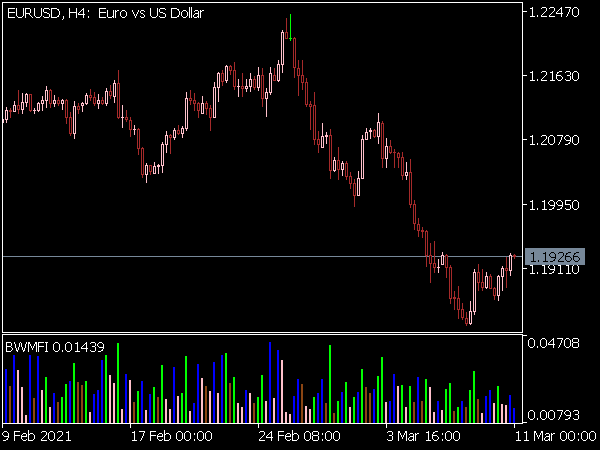Select the green candle at the chart peak

tap(290, 28)
